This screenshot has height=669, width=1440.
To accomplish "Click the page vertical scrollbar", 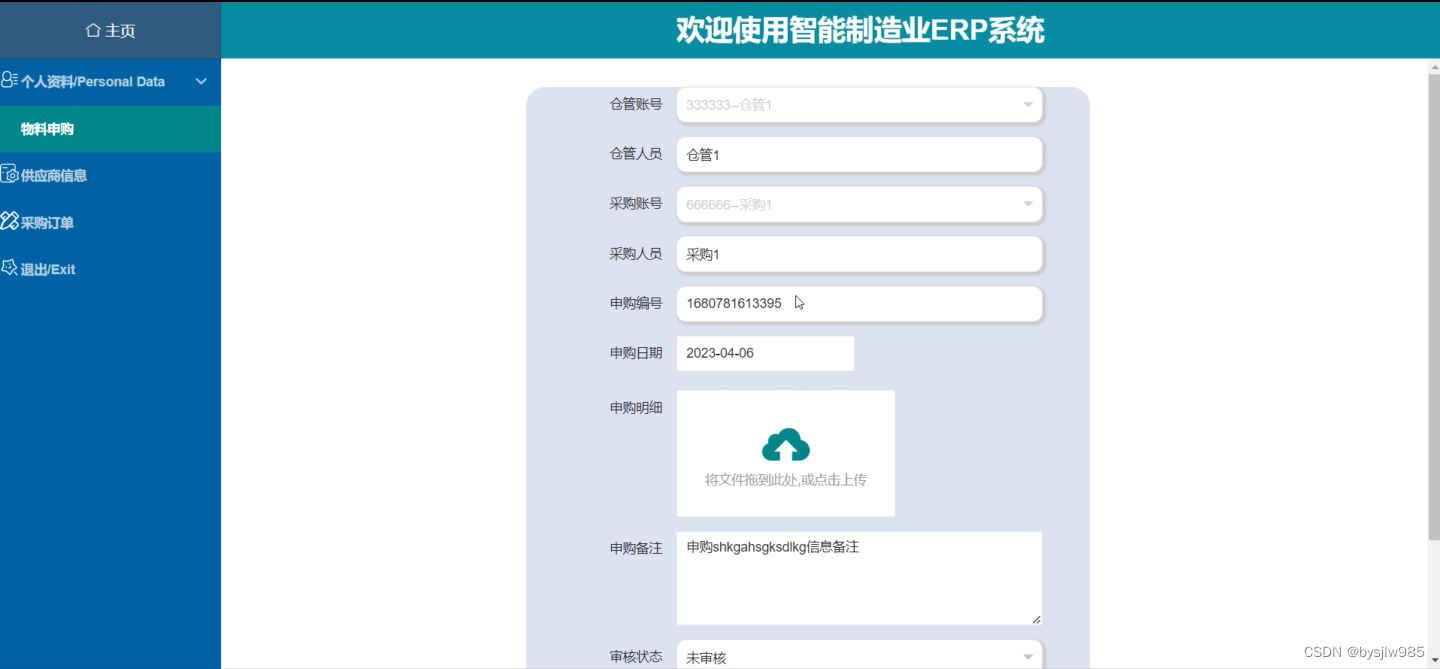I will tap(1433, 308).
